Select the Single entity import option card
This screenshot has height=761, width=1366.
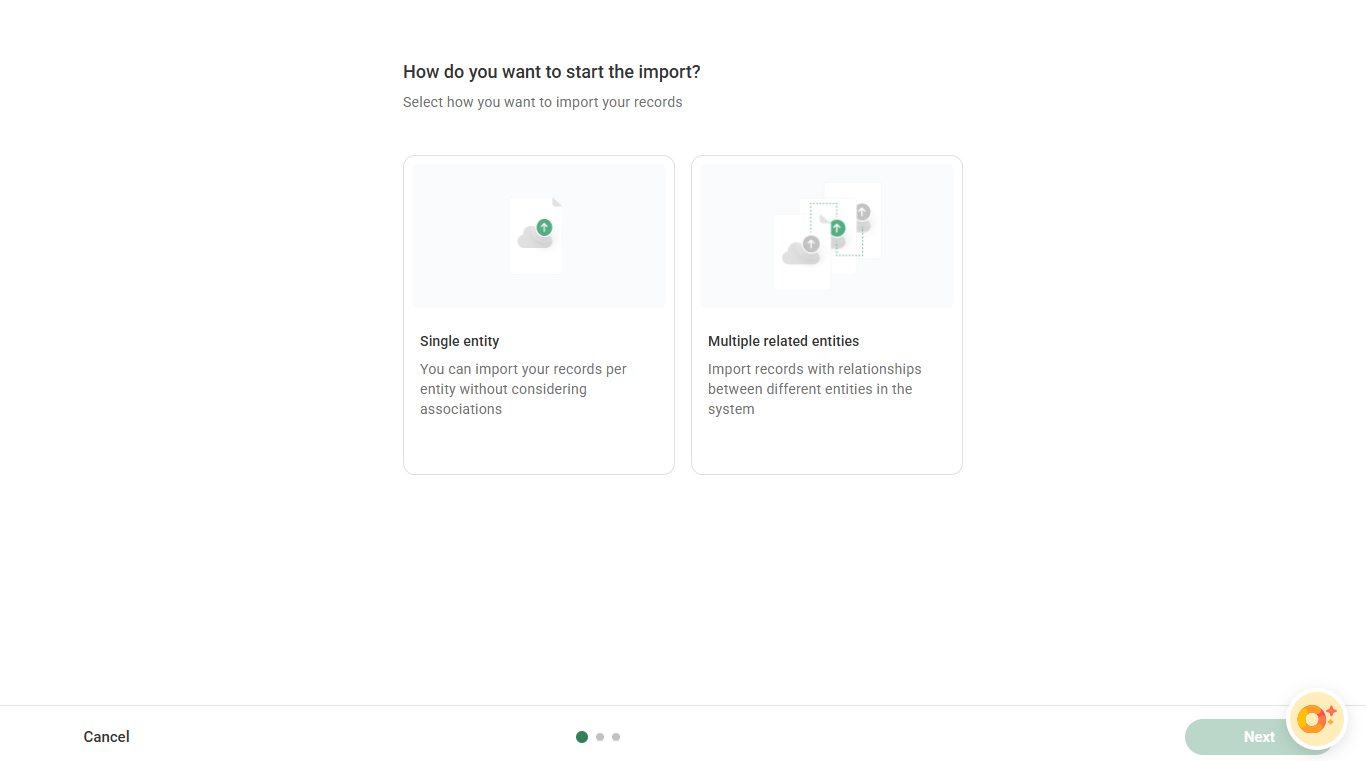538,314
